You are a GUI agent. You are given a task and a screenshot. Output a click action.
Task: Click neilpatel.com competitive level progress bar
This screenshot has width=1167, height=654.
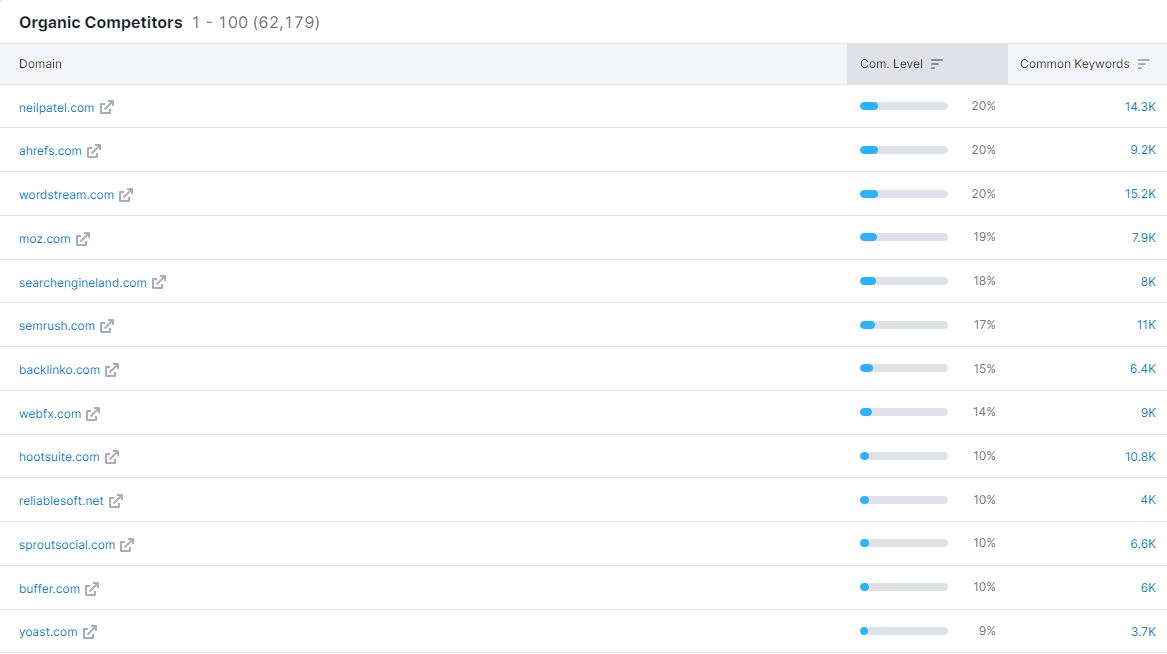[903, 104]
